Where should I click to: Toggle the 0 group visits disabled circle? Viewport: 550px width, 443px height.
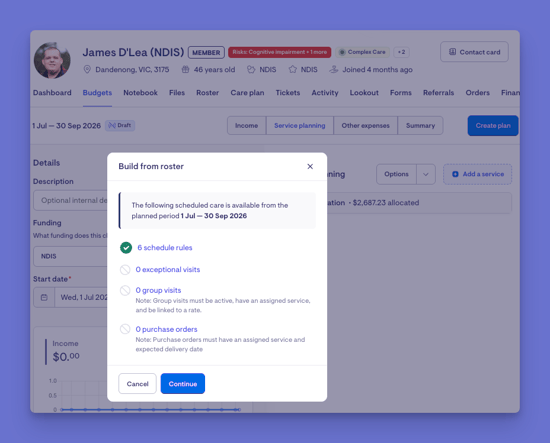pyautogui.click(x=125, y=290)
